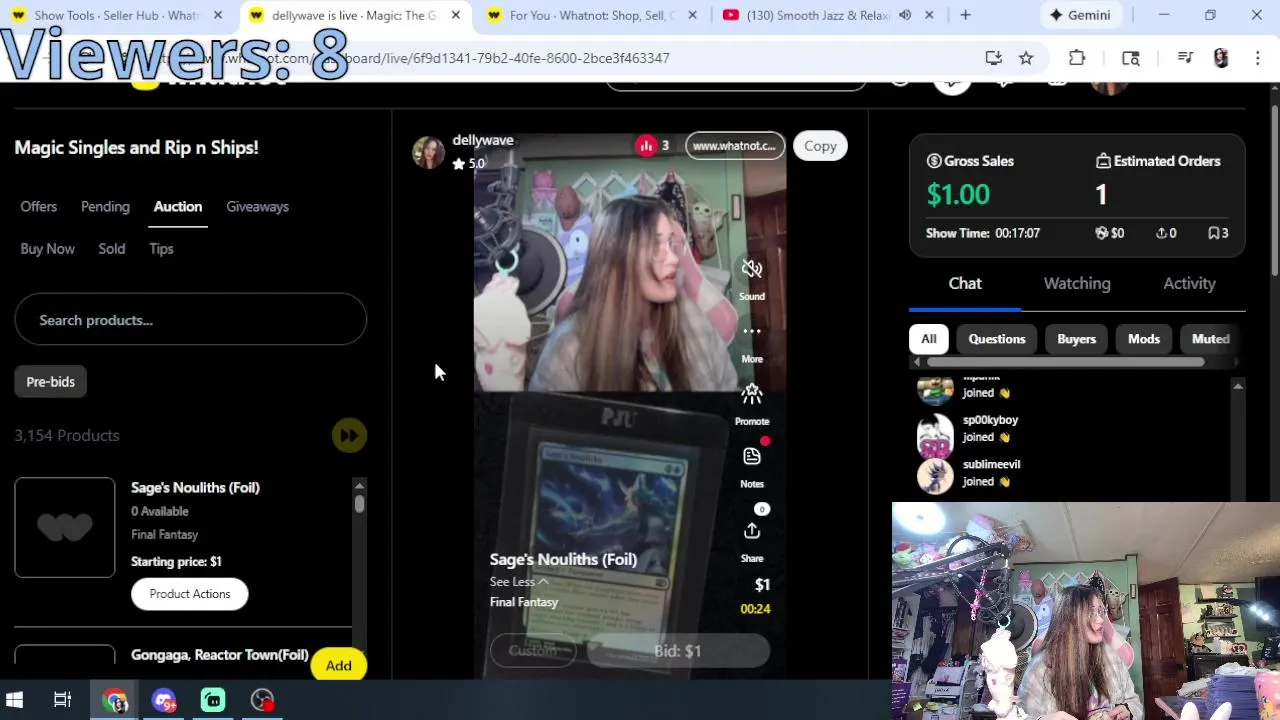Mute the stream with the Sound icon
The image size is (1280, 720).
click(752, 269)
